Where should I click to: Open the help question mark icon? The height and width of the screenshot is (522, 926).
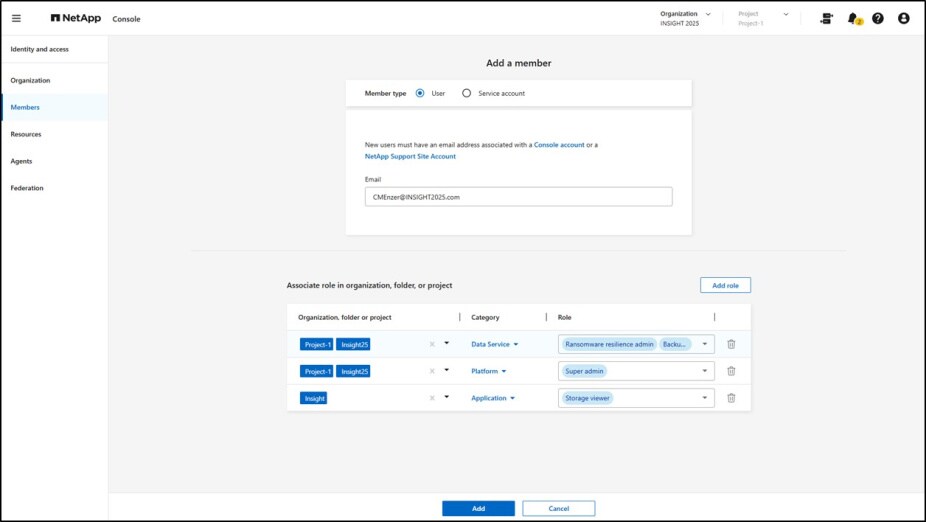[878, 18]
